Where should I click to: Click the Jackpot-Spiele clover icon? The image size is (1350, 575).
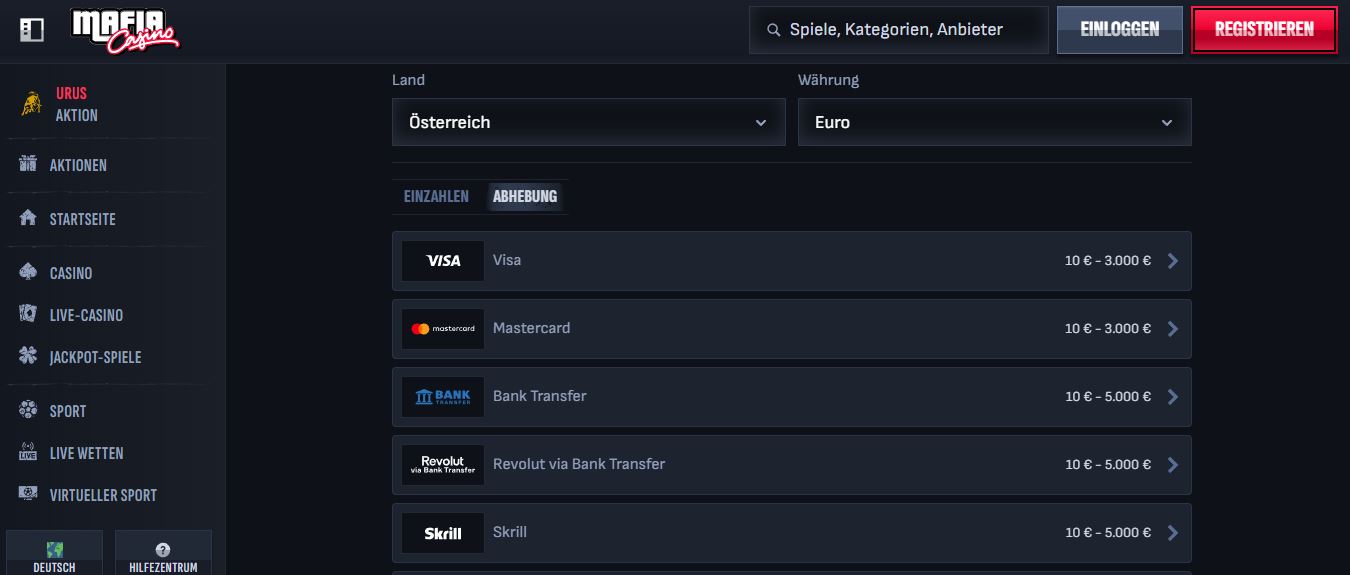(x=28, y=356)
